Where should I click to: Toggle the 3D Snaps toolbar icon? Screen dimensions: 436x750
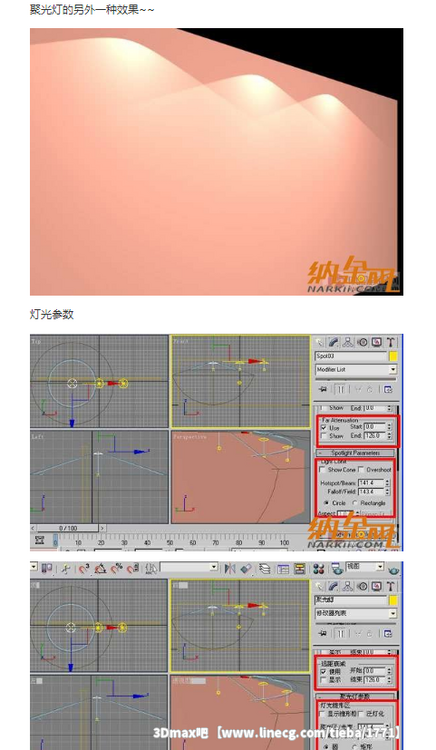(84, 568)
